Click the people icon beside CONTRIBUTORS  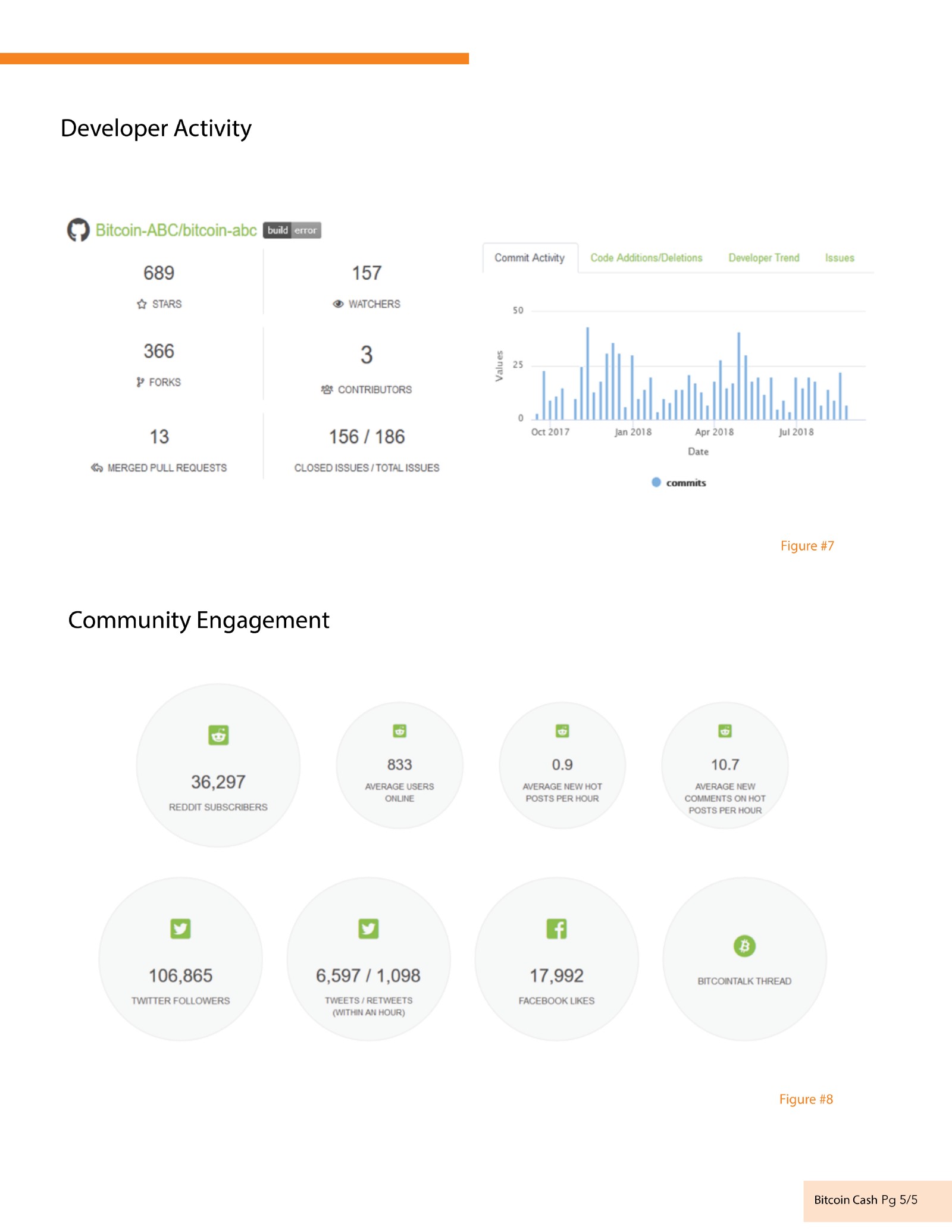coord(327,390)
